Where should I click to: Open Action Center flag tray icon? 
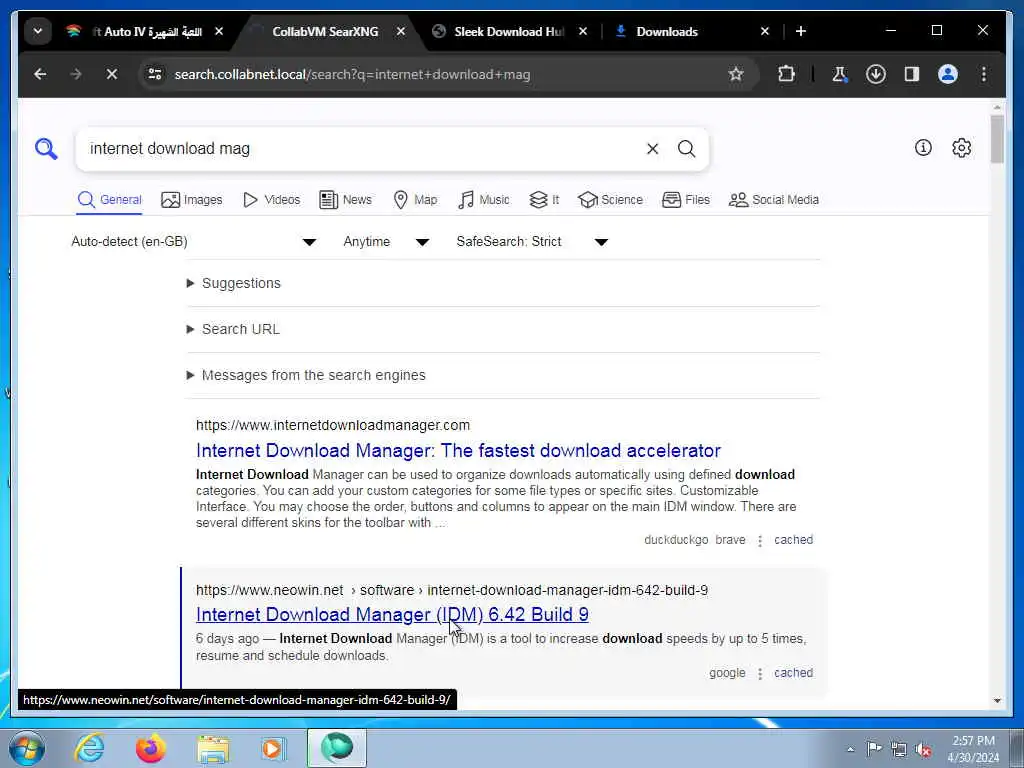874,748
